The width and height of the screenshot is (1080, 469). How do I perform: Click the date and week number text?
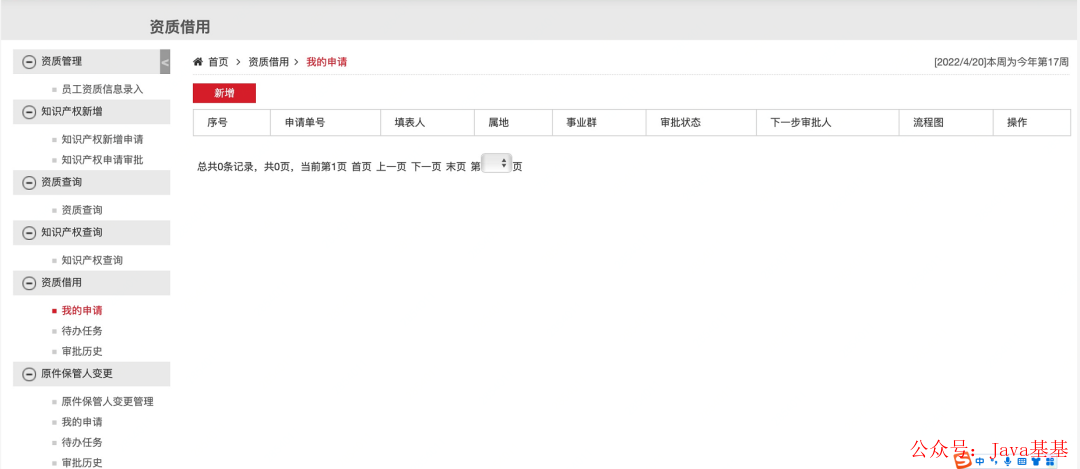coord(1001,62)
